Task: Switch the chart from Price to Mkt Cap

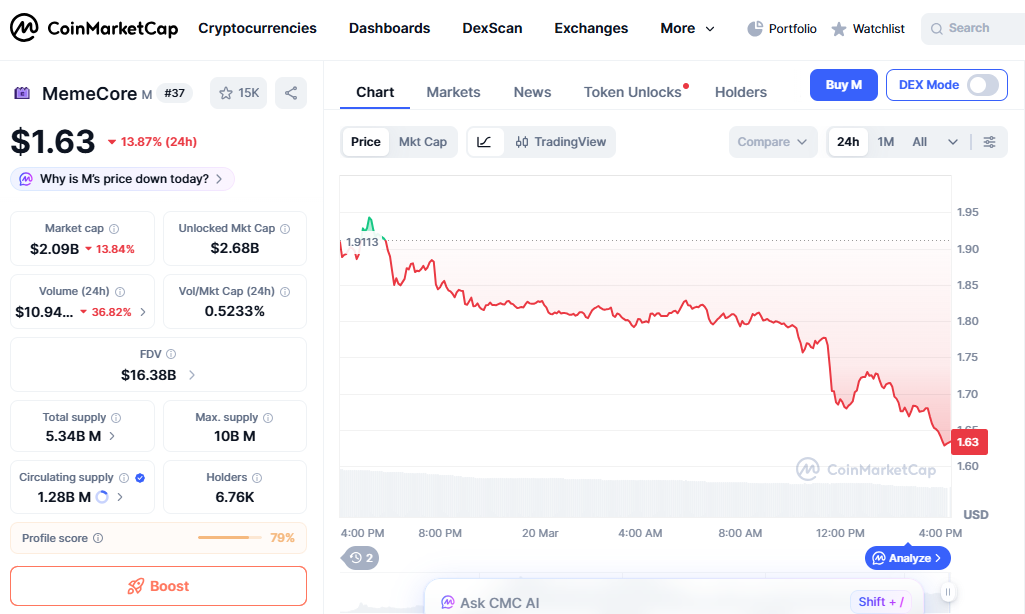Action: coord(422,142)
